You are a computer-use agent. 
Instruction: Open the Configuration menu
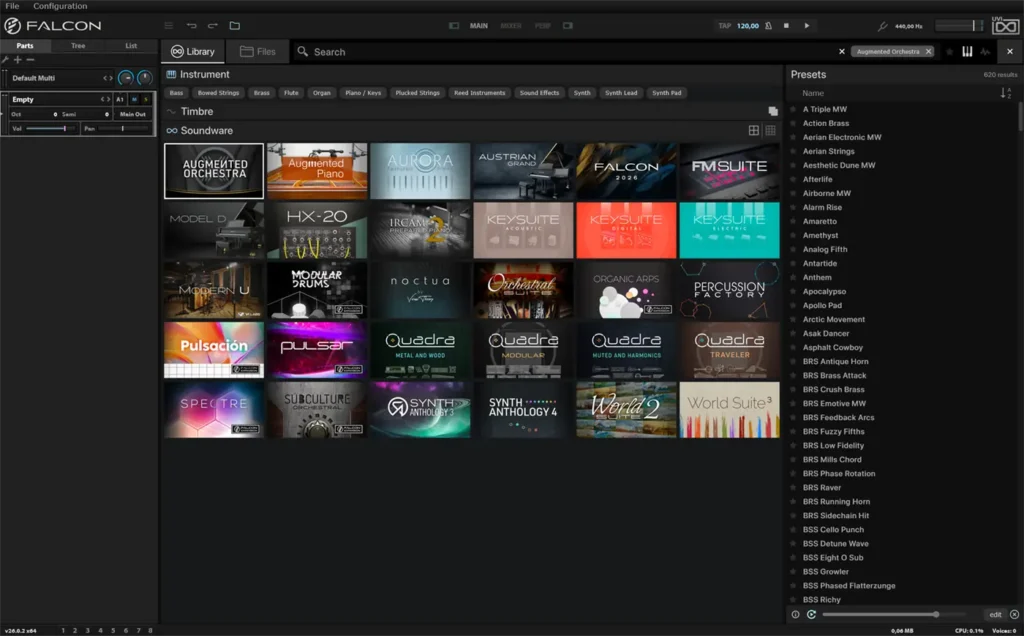pyautogui.click(x=60, y=6)
